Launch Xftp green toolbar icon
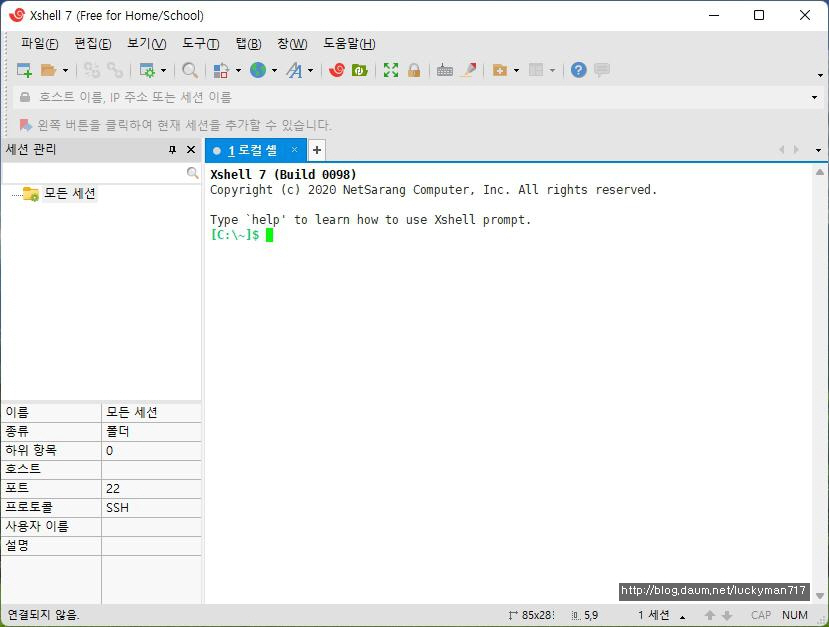Image resolution: width=829 pixels, height=627 pixels. coord(360,70)
